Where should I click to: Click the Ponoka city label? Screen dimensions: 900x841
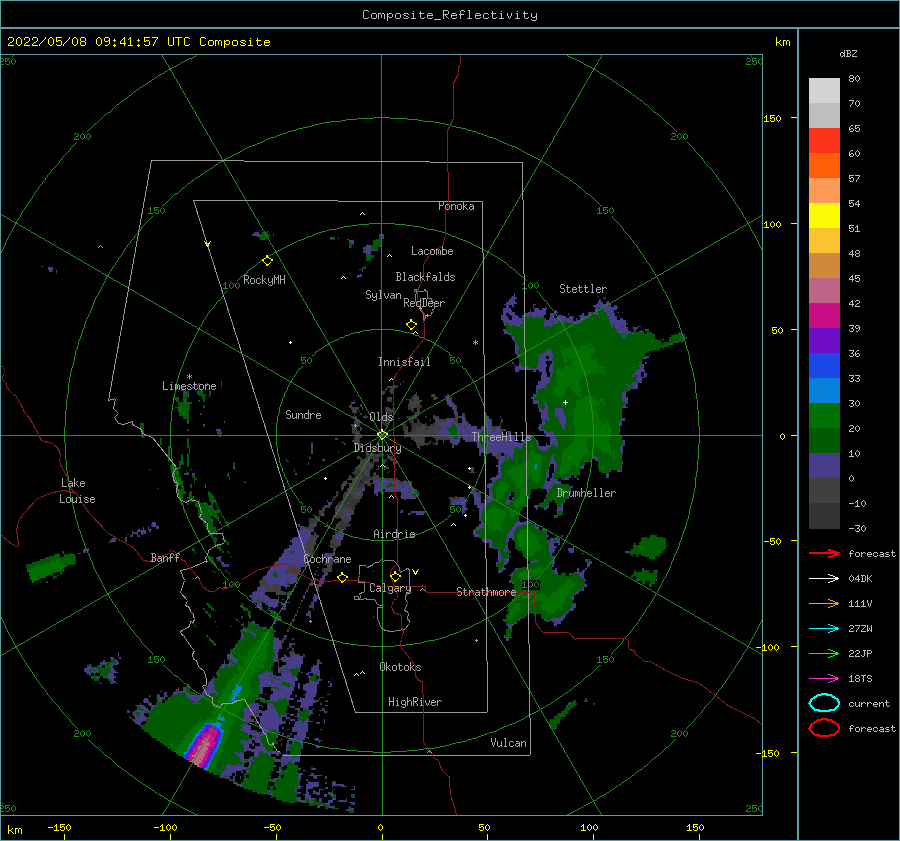pos(456,206)
